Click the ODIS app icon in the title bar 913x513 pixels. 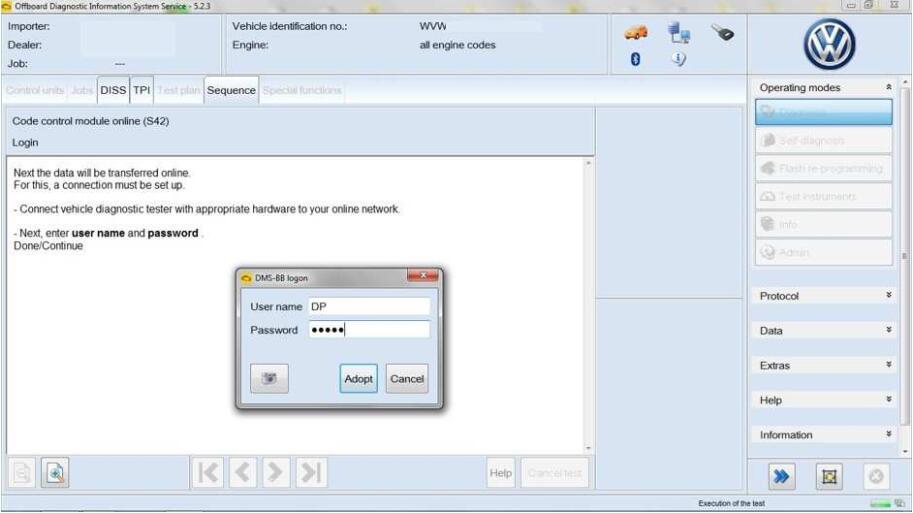point(6,6)
